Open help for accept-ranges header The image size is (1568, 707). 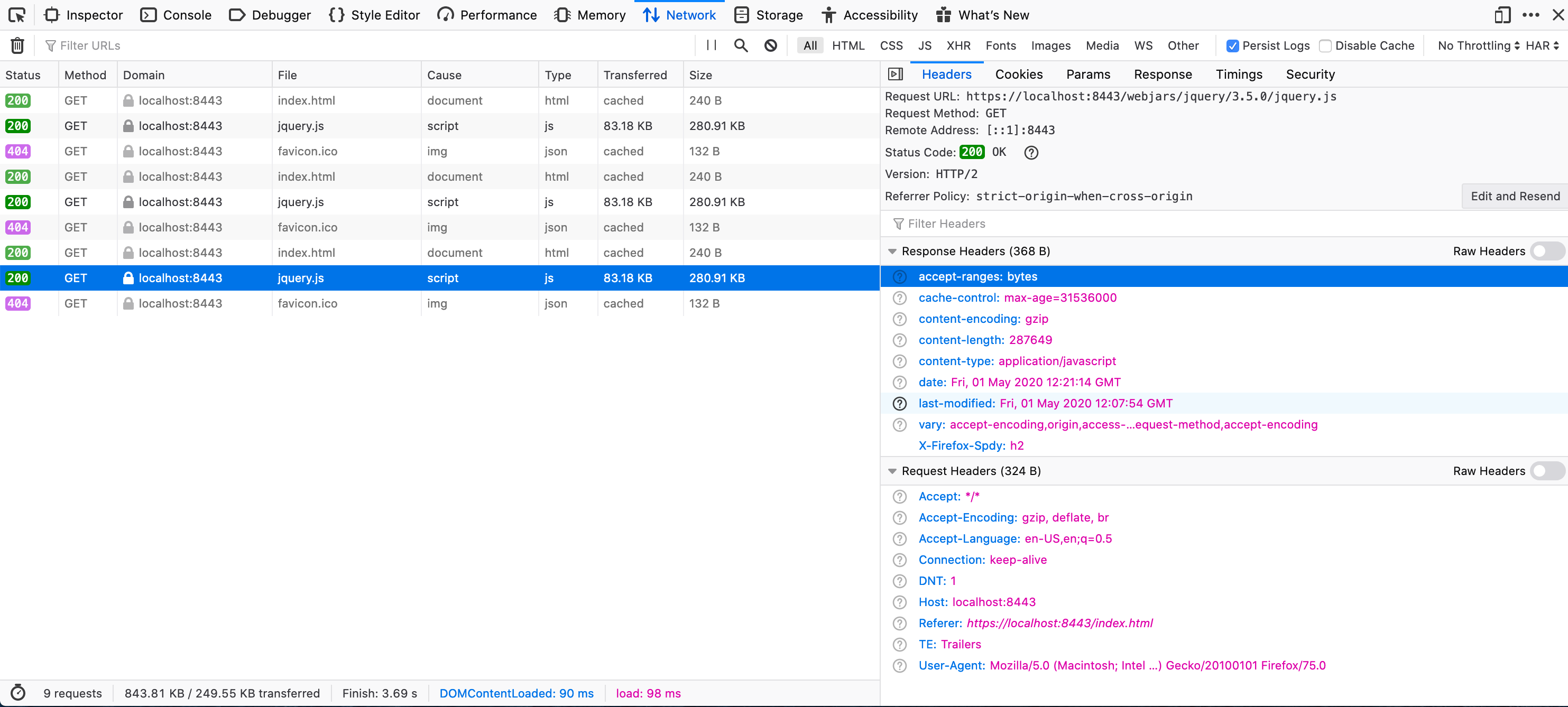click(900, 277)
